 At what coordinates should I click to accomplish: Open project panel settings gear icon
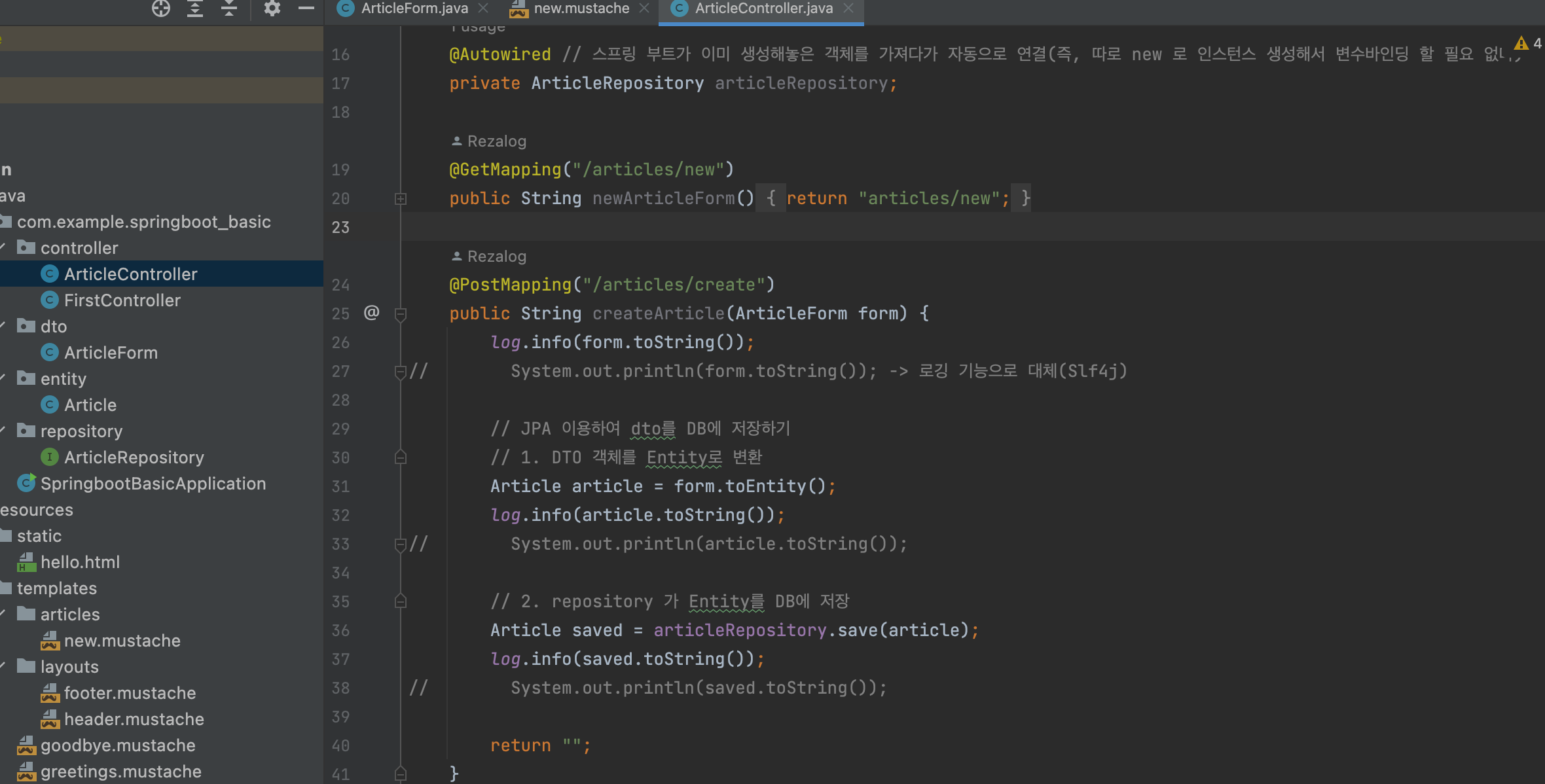pos(272,8)
